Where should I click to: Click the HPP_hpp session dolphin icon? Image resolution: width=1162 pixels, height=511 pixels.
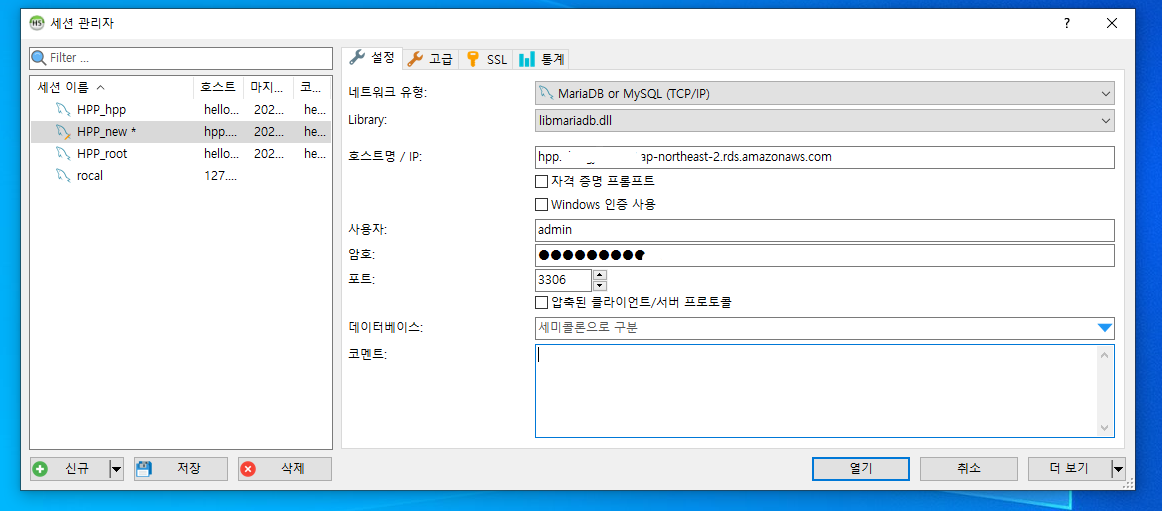pyautogui.click(x=63, y=110)
